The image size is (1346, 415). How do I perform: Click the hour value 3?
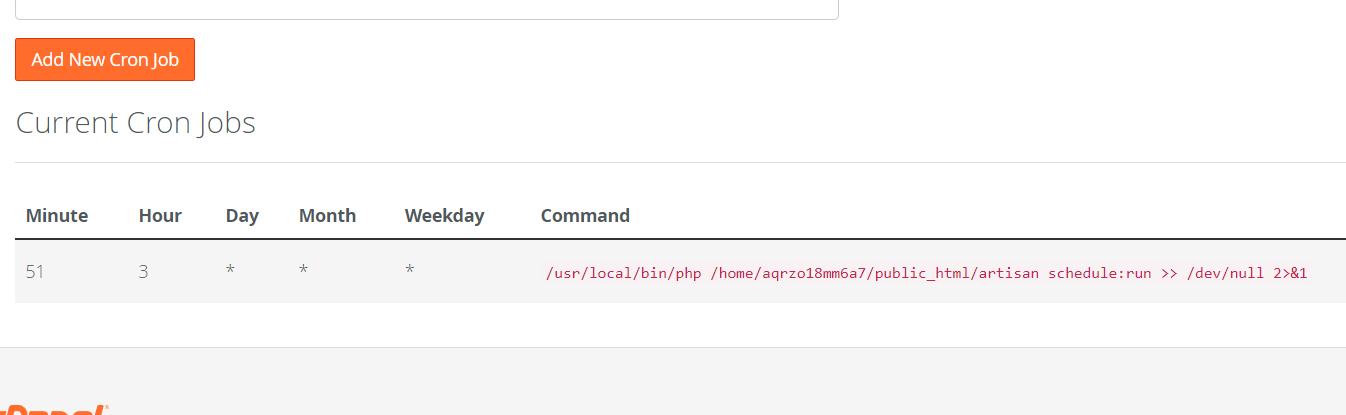click(144, 271)
